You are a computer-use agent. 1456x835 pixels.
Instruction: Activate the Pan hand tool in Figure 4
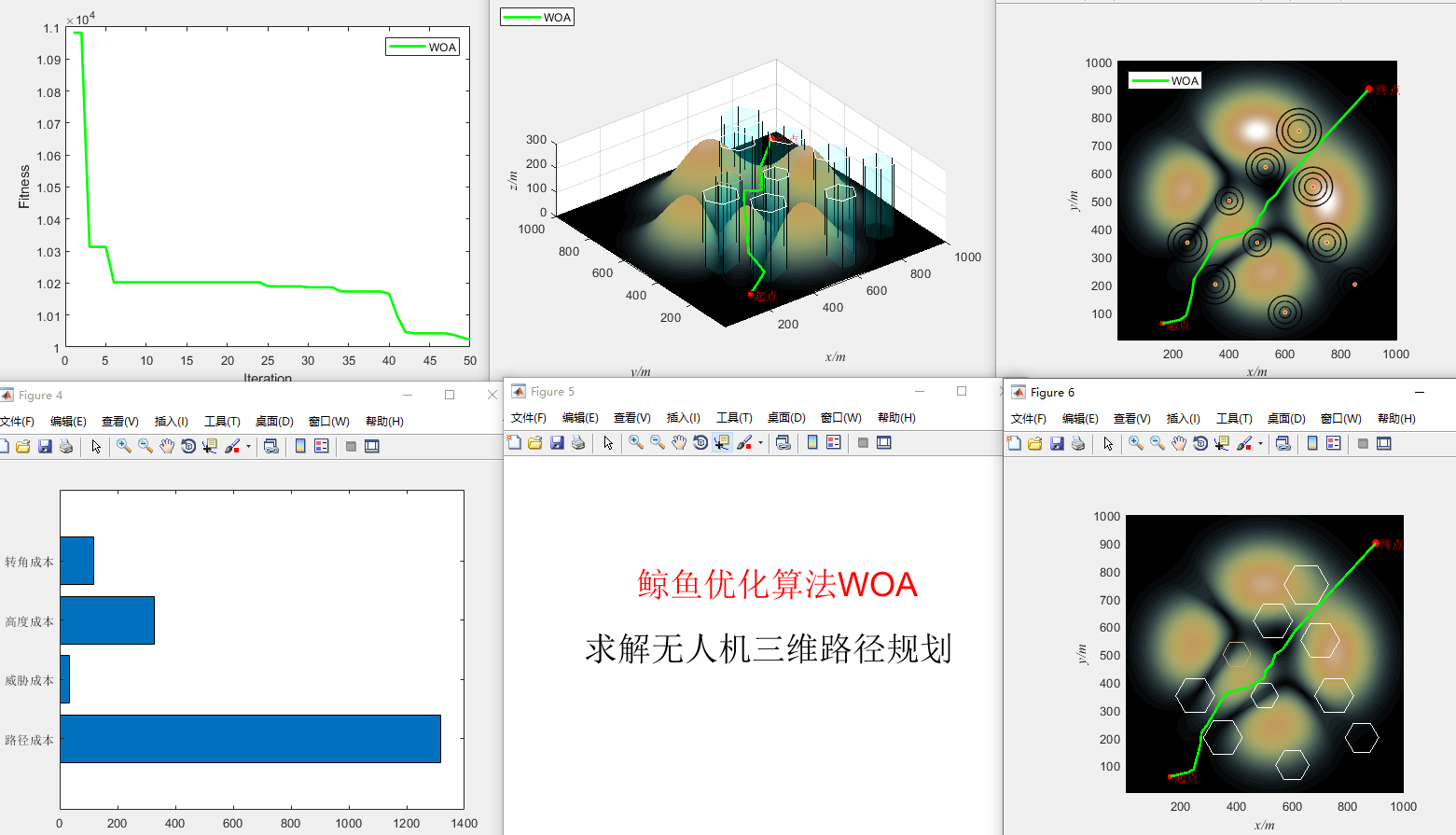coord(167,447)
